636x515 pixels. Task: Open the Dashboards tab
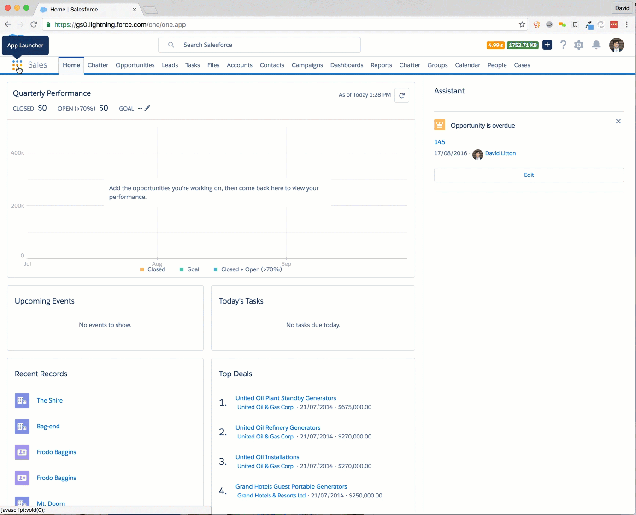346,65
